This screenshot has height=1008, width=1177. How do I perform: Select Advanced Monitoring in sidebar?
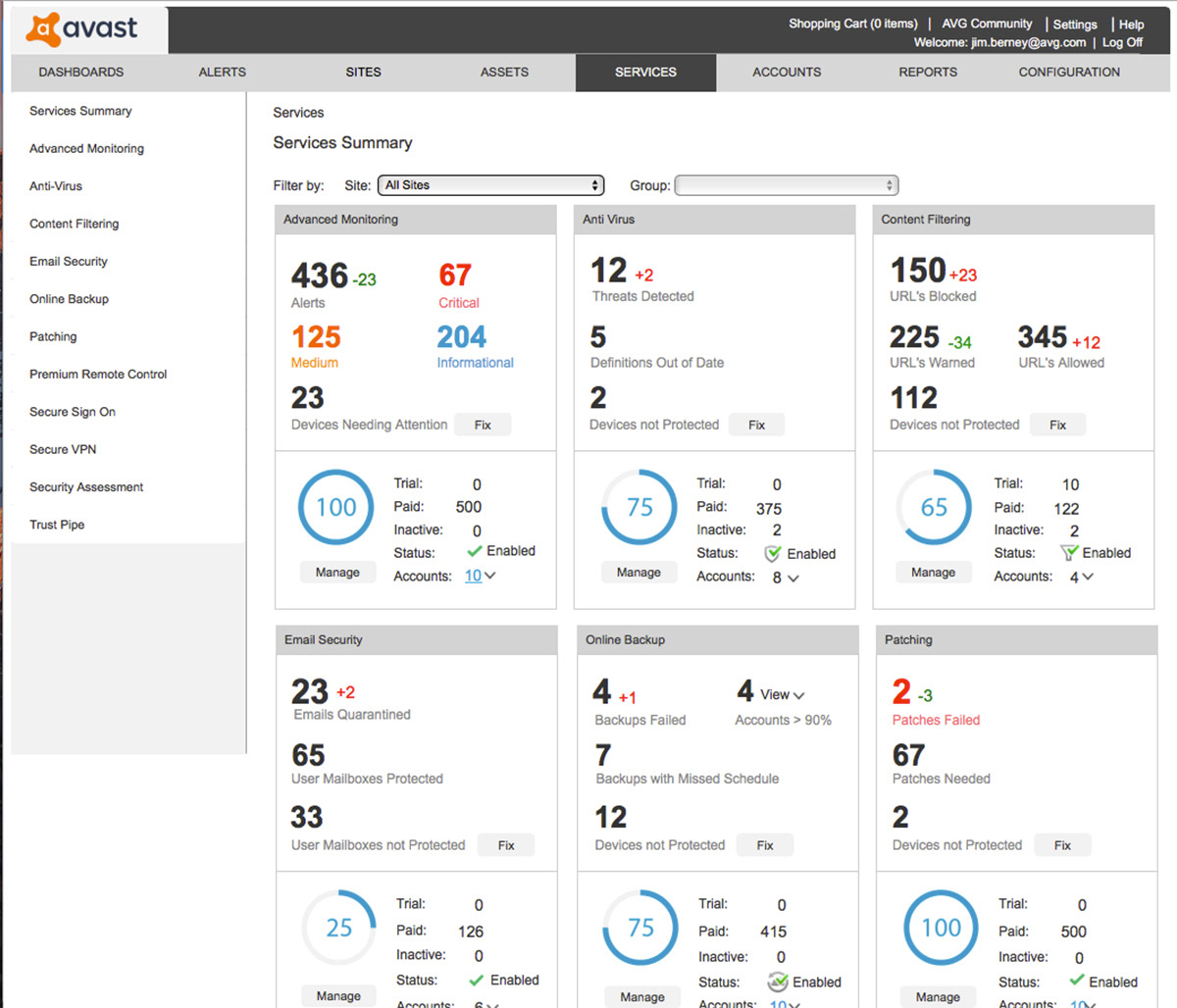point(86,148)
